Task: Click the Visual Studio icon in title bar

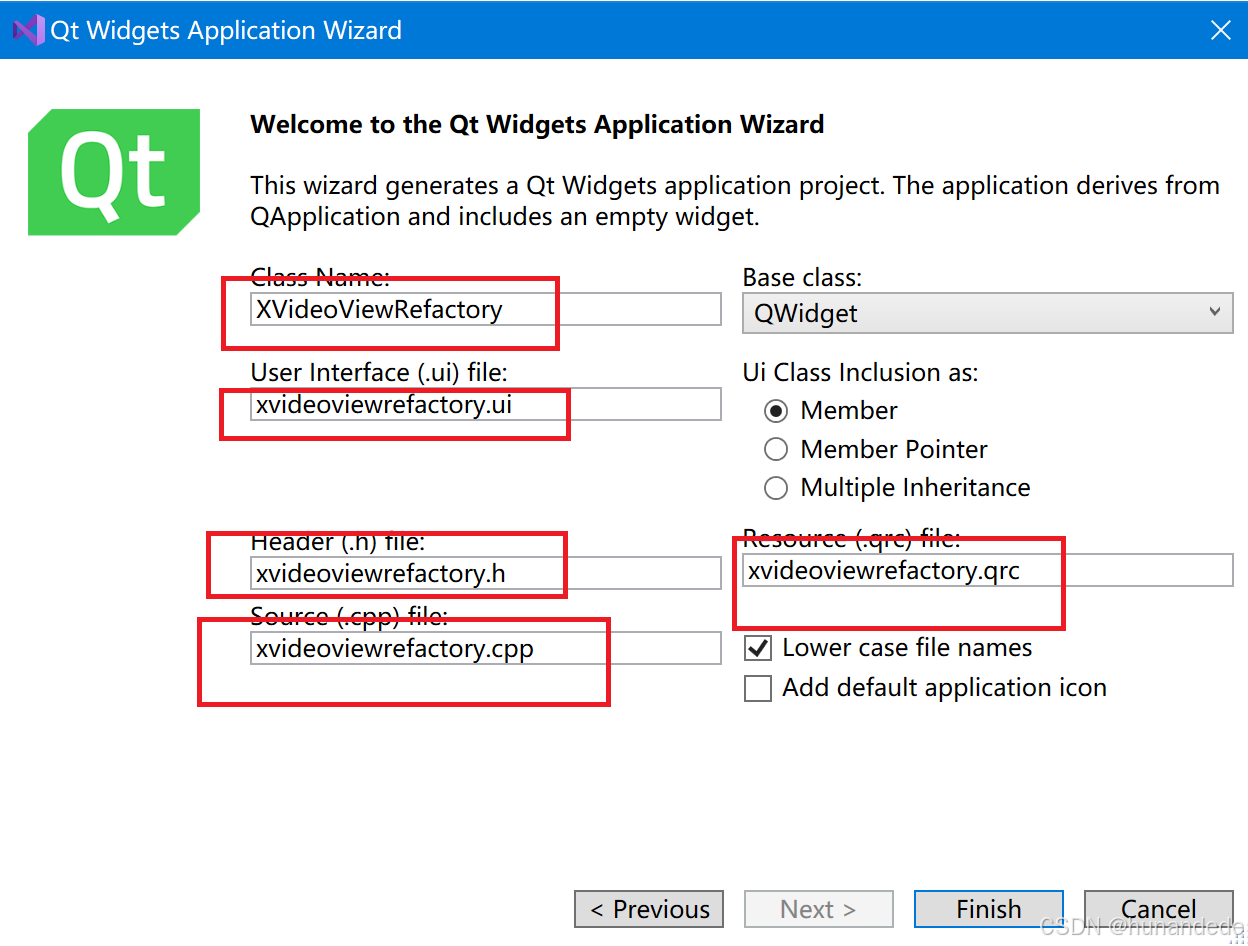Action: 28,30
